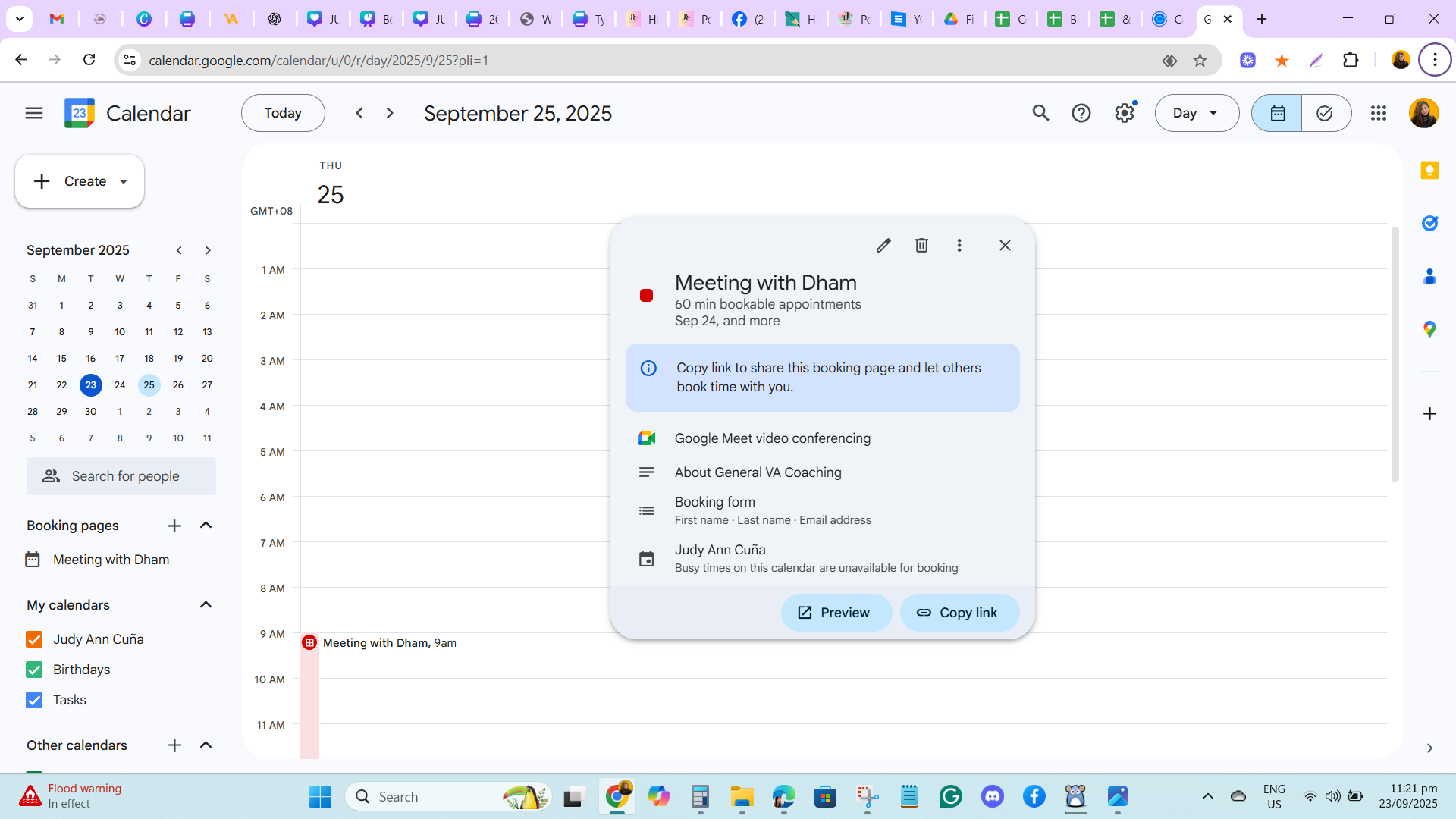Switch to the Tasks view icon
This screenshot has height=819, width=1456.
tap(1325, 113)
